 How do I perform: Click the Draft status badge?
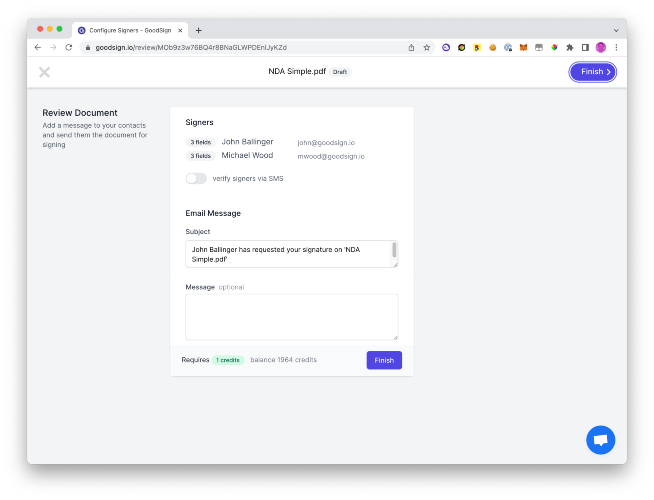340,72
